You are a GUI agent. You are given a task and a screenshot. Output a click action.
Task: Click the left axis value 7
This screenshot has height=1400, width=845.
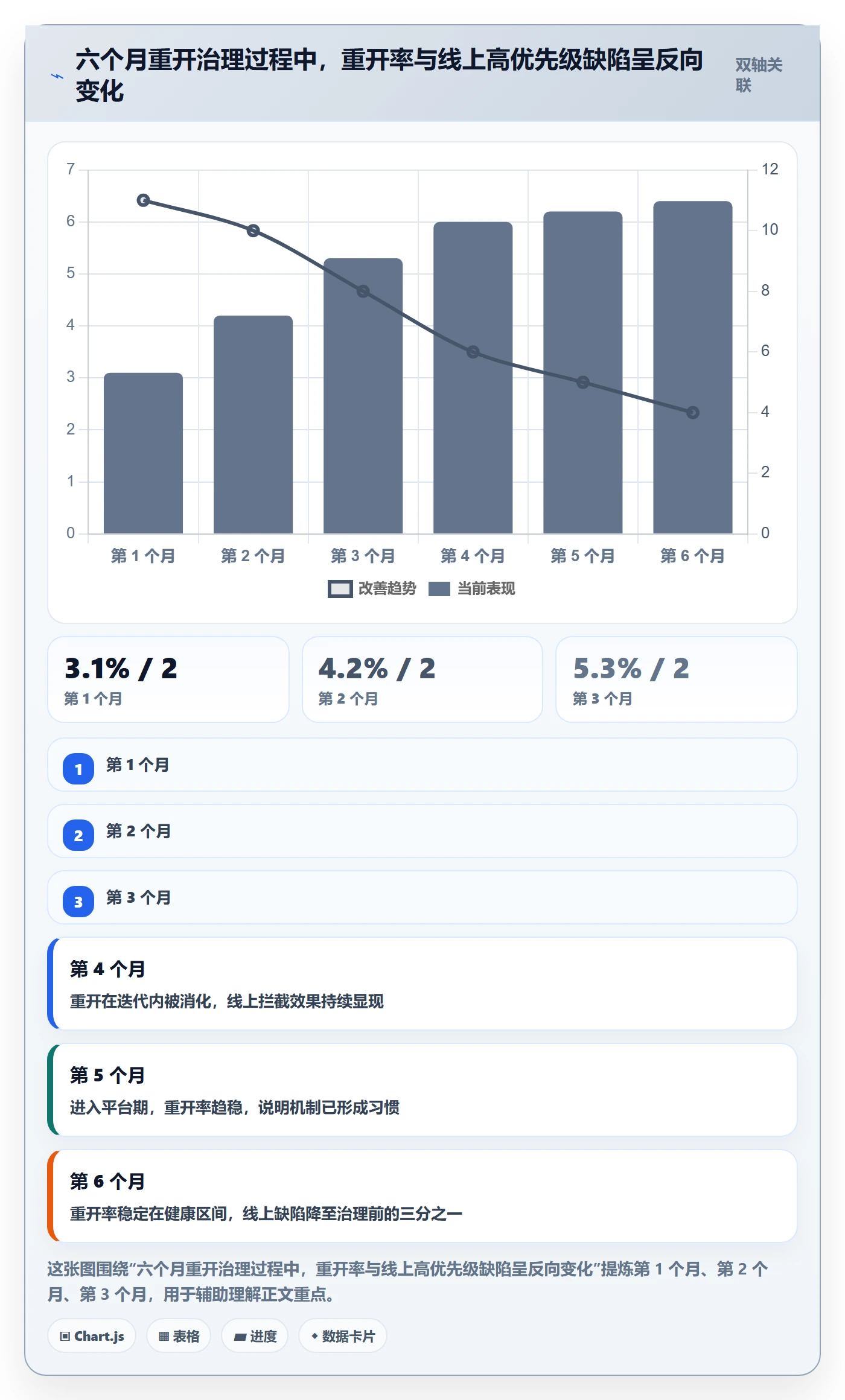(x=71, y=169)
